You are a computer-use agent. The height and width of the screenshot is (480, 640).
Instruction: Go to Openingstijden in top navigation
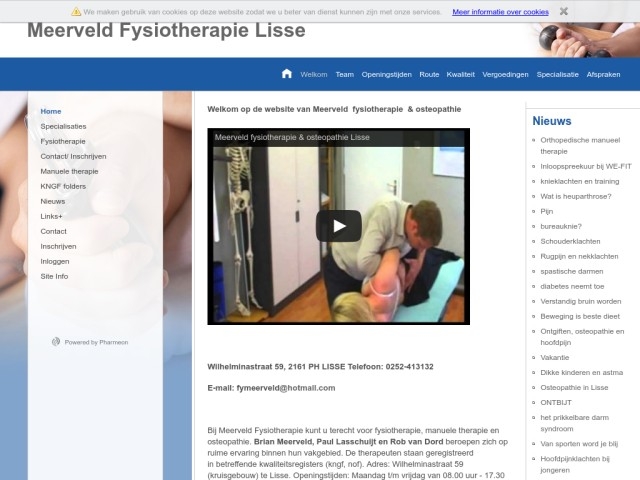[386, 74]
